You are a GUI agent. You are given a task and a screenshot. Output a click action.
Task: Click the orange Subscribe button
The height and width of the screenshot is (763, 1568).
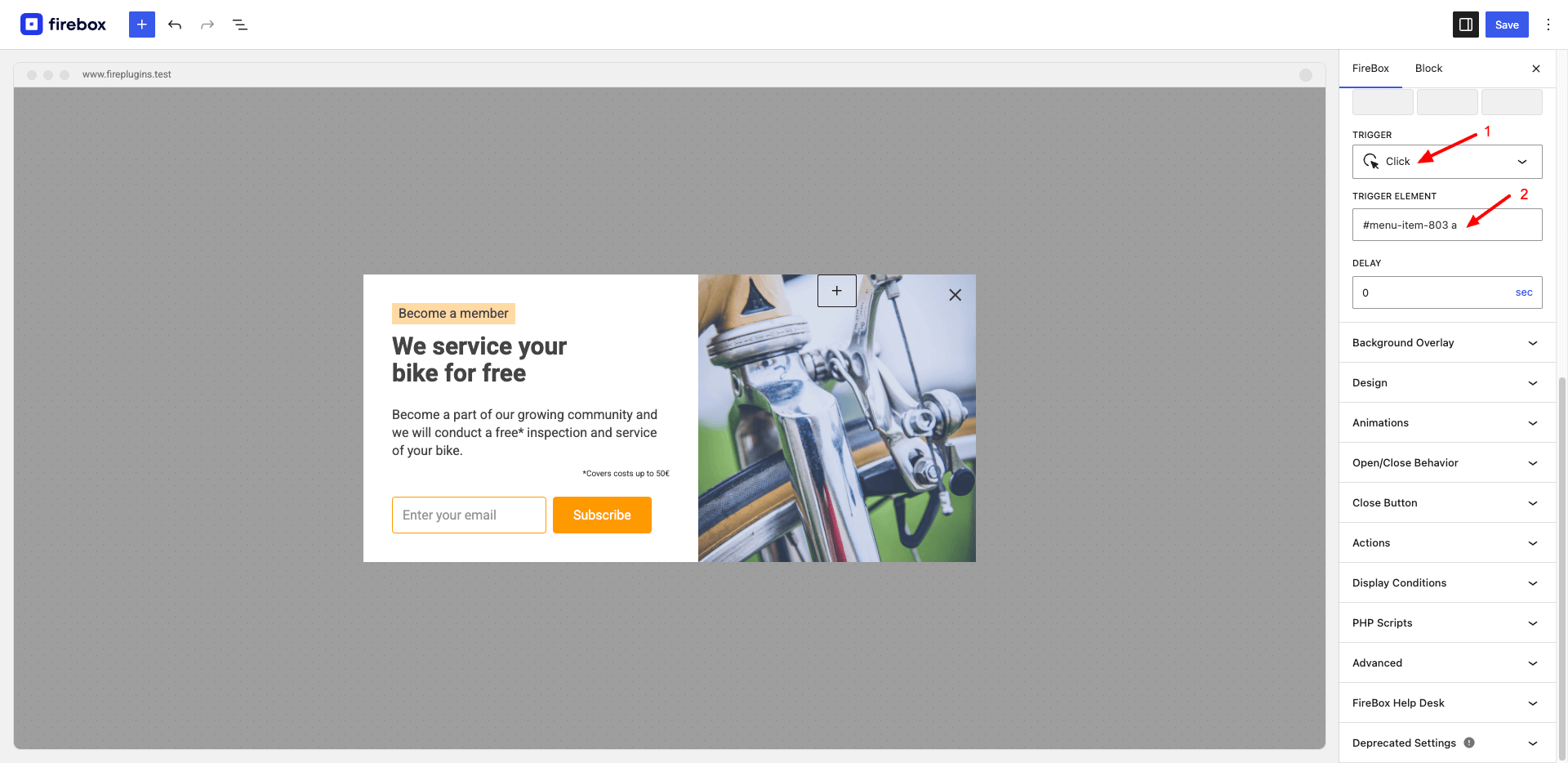pos(602,515)
